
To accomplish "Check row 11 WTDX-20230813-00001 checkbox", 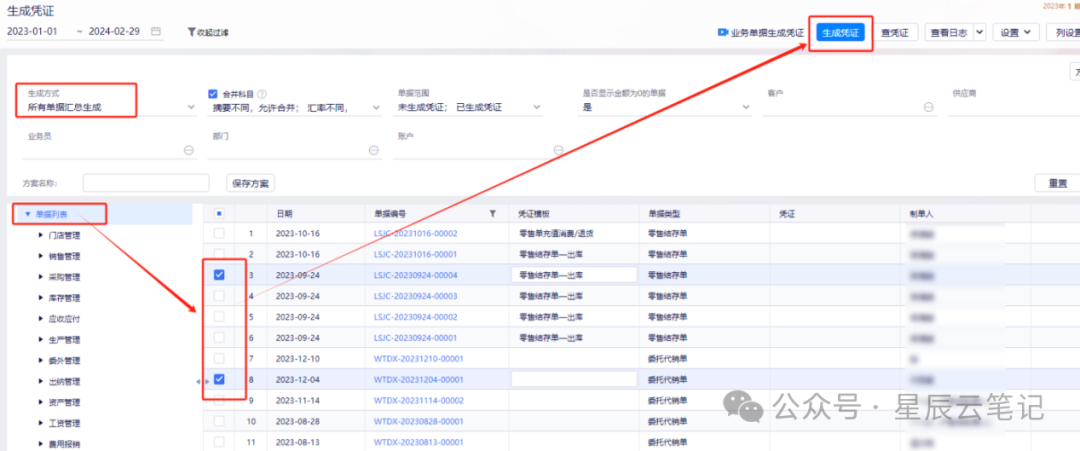I will tap(219, 441).
